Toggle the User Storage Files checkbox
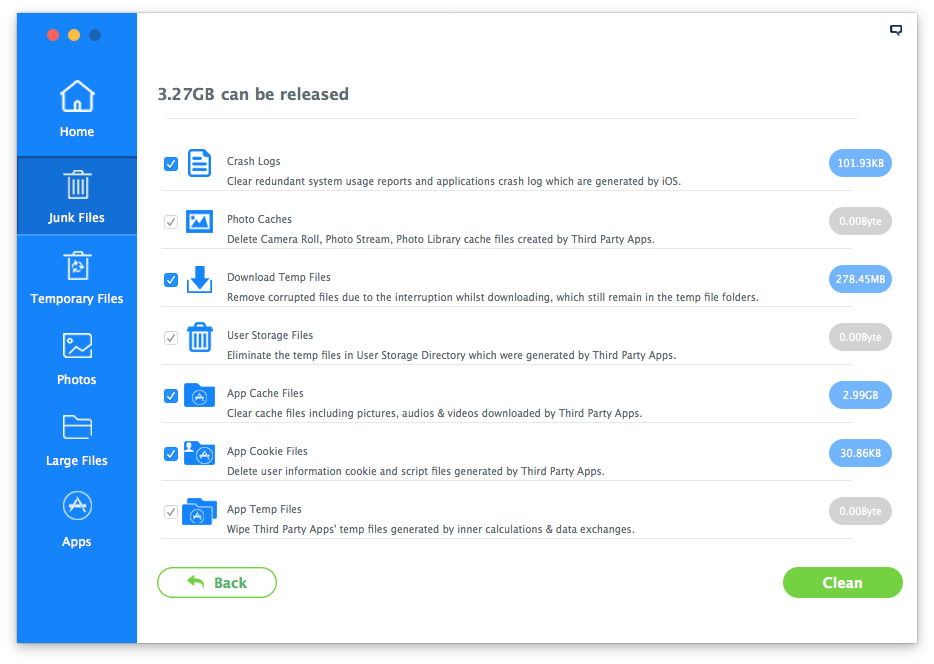Image resolution: width=934 pixels, height=664 pixels. 171,338
